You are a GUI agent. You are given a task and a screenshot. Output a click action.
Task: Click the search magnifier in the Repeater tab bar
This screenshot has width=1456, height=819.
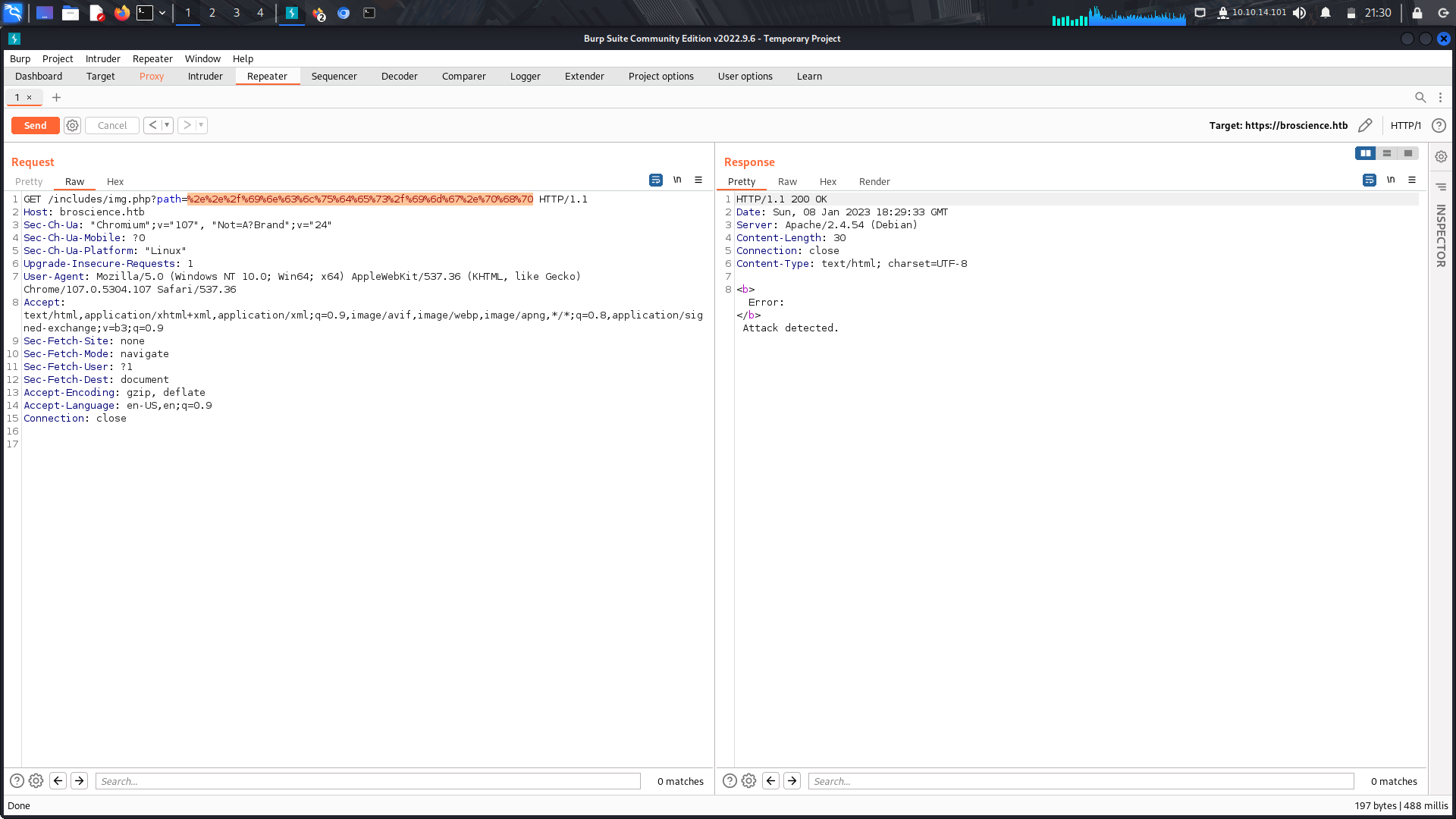click(x=1421, y=97)
